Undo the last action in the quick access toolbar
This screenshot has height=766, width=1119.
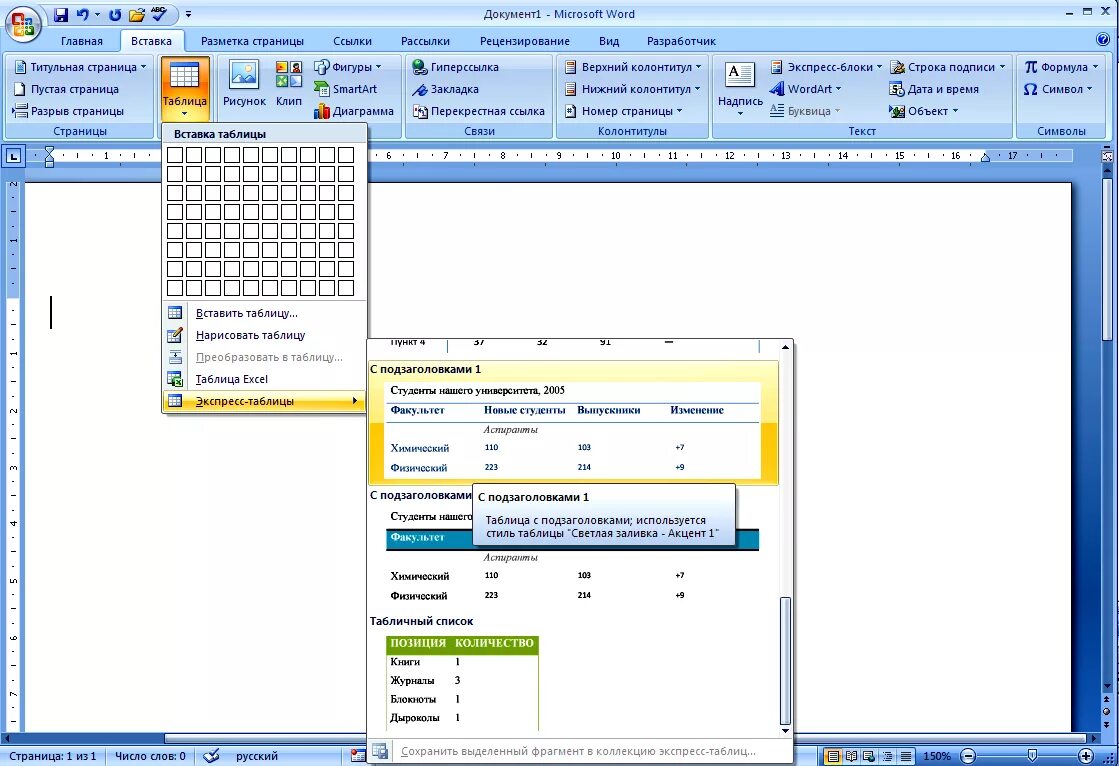point(83,14)
